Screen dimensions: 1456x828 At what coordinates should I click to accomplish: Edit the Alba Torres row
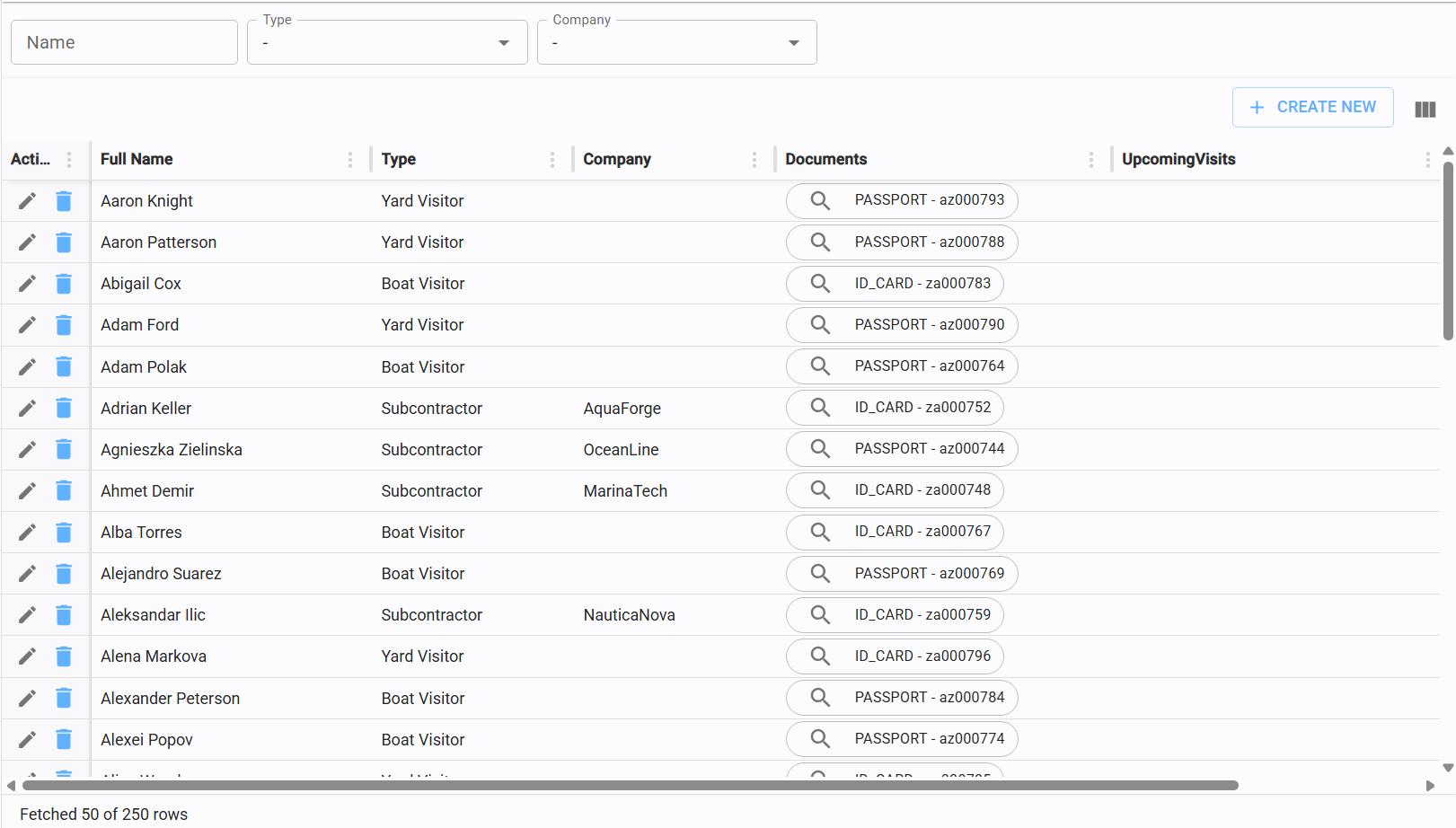click(28, 533)
